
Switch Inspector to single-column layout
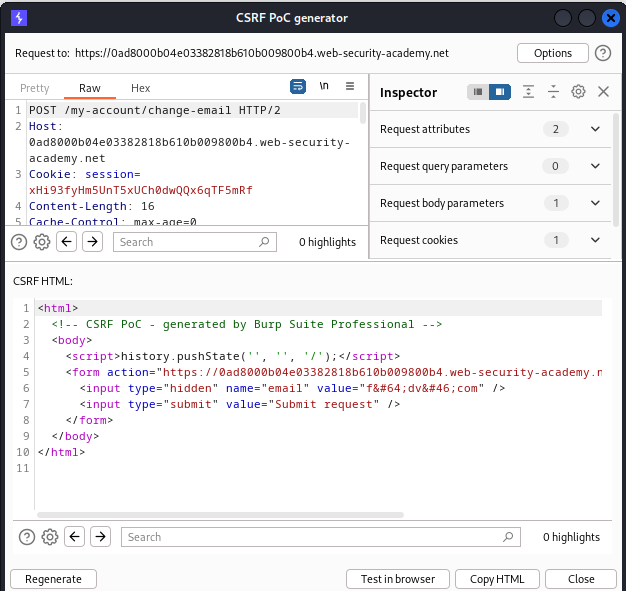click(x=478, y=92)
